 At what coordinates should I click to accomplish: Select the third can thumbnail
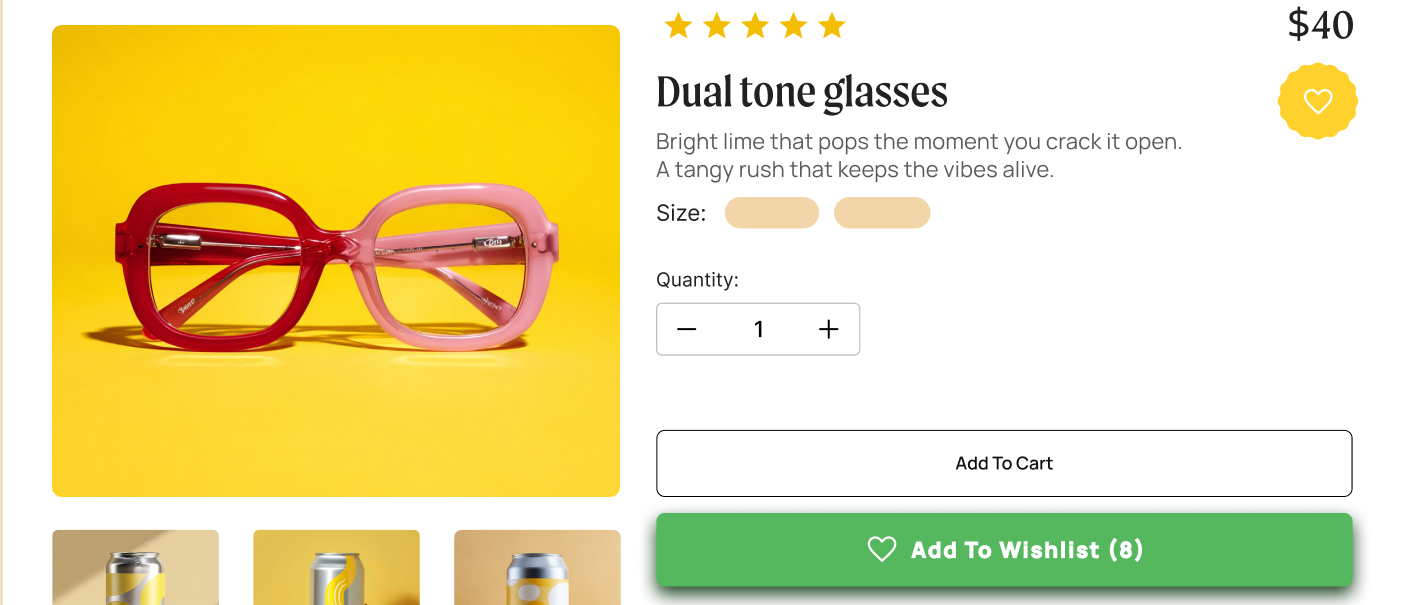pyautogui.click(x=537, y=567)
